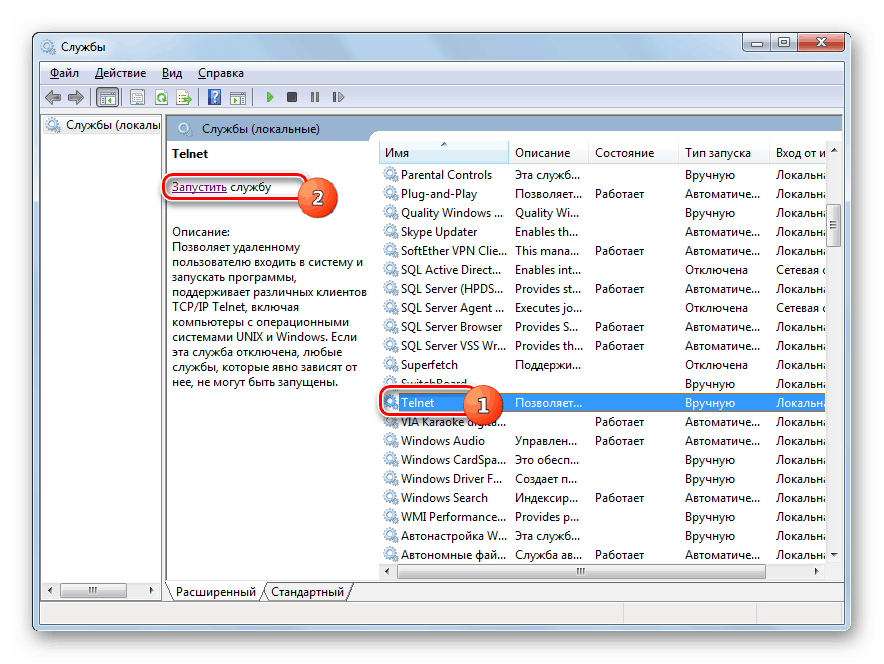Click the horizontal scrollbar below the services list
The image size is (884, 664).
pos(580,571)
